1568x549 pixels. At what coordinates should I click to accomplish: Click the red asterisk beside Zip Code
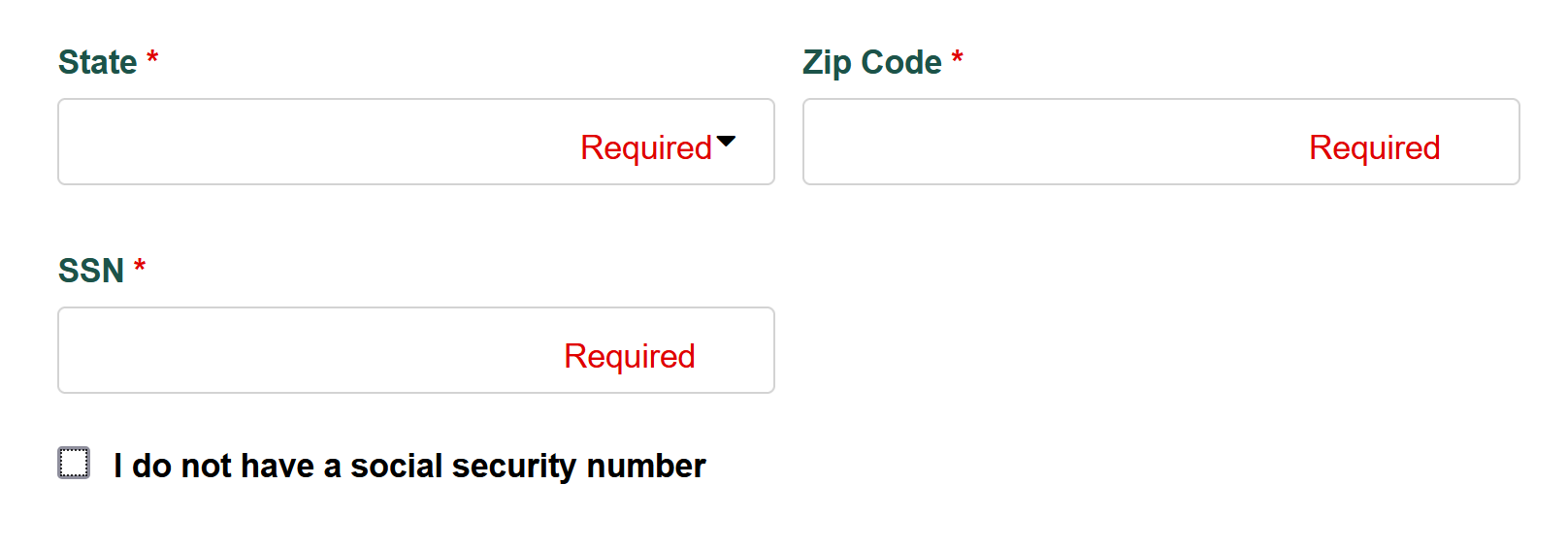pyautogui.click(x=957, y=59)
